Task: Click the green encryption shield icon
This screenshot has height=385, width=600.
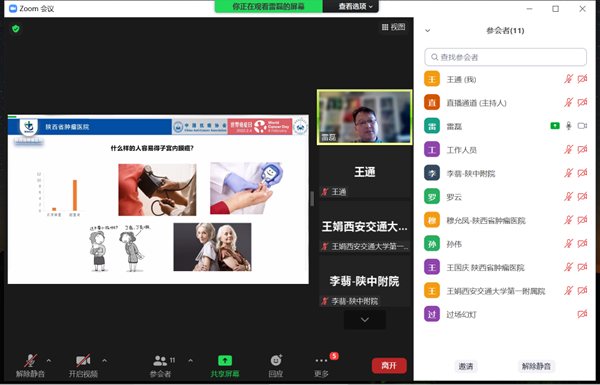Action: pos(16,29)
